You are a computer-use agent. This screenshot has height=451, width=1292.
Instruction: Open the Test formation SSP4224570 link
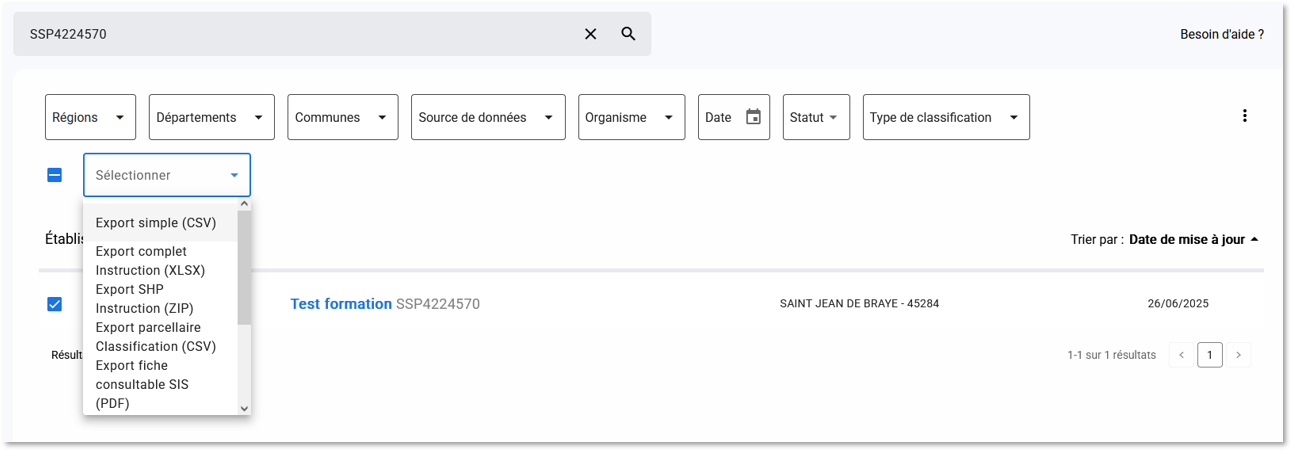point(385,304)
